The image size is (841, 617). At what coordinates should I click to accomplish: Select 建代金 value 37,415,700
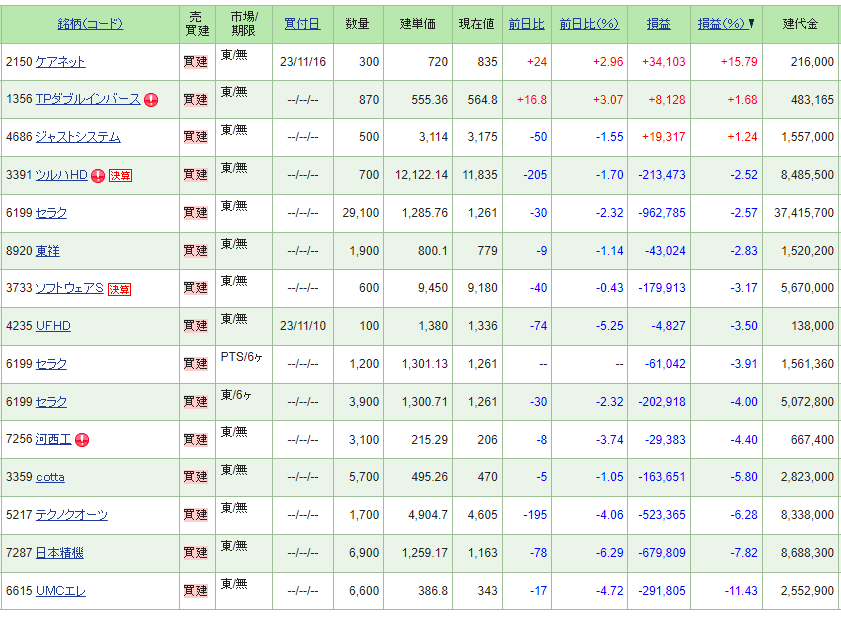tap(803, 213)
